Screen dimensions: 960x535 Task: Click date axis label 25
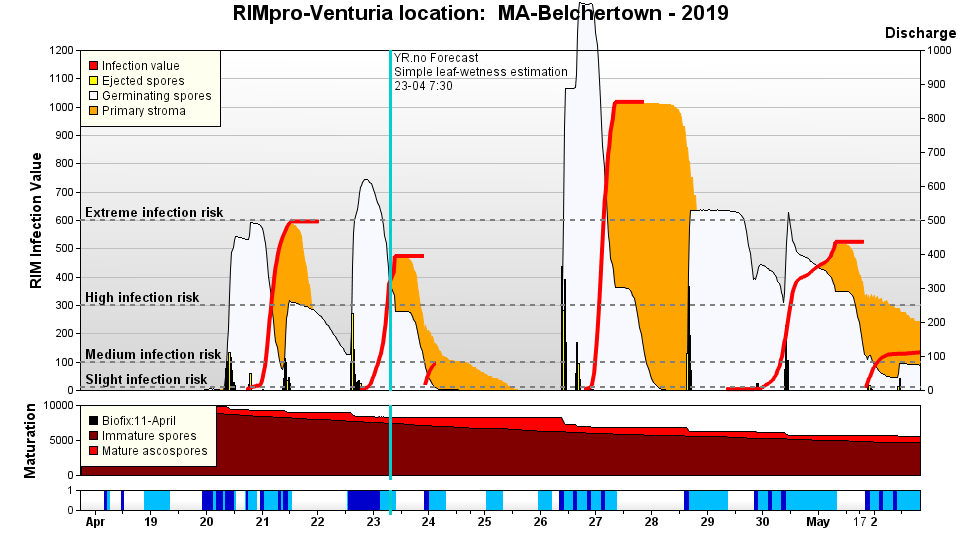(x=484, y=522)
